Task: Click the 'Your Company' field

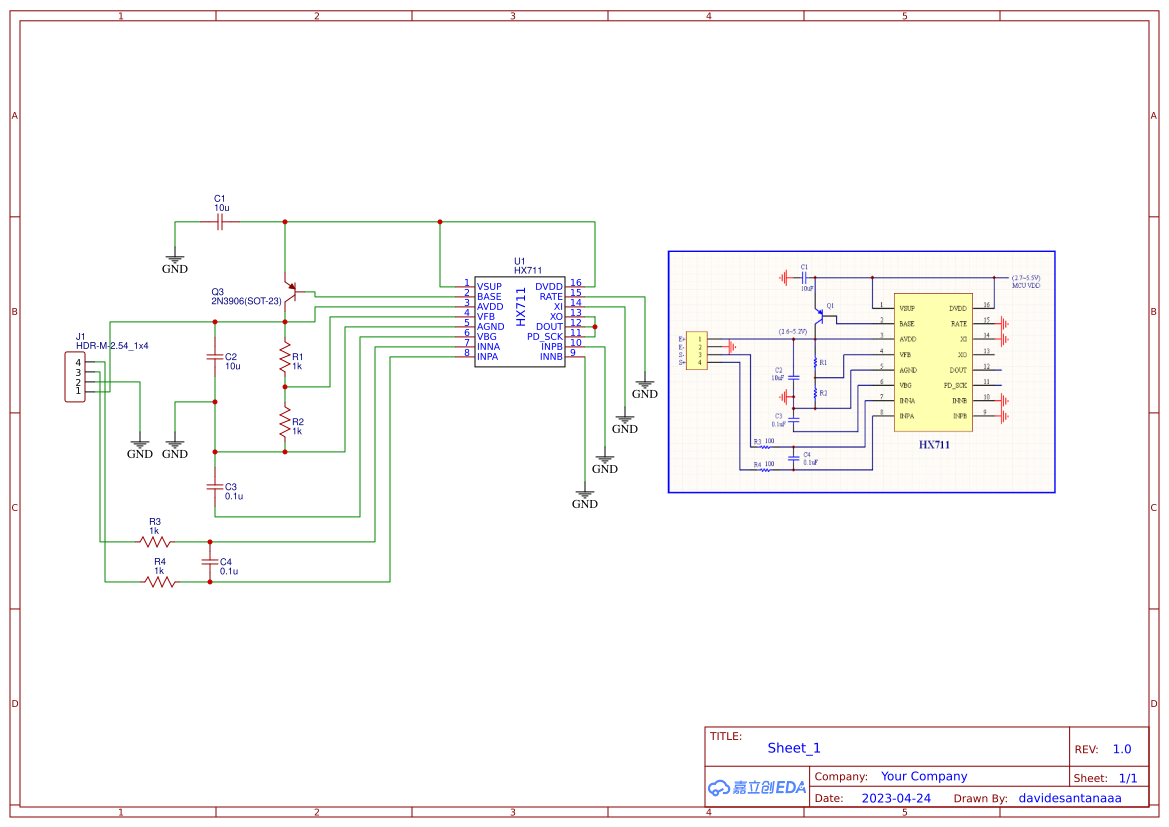Action: click(924, 776)
